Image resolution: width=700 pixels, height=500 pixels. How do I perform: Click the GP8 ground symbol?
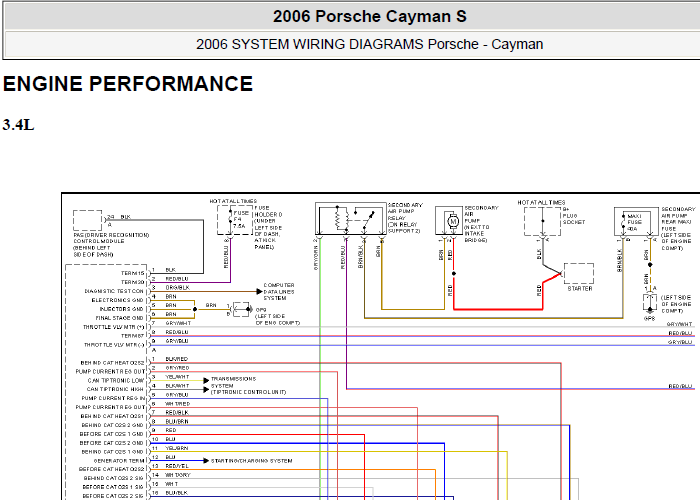(650, 303)
